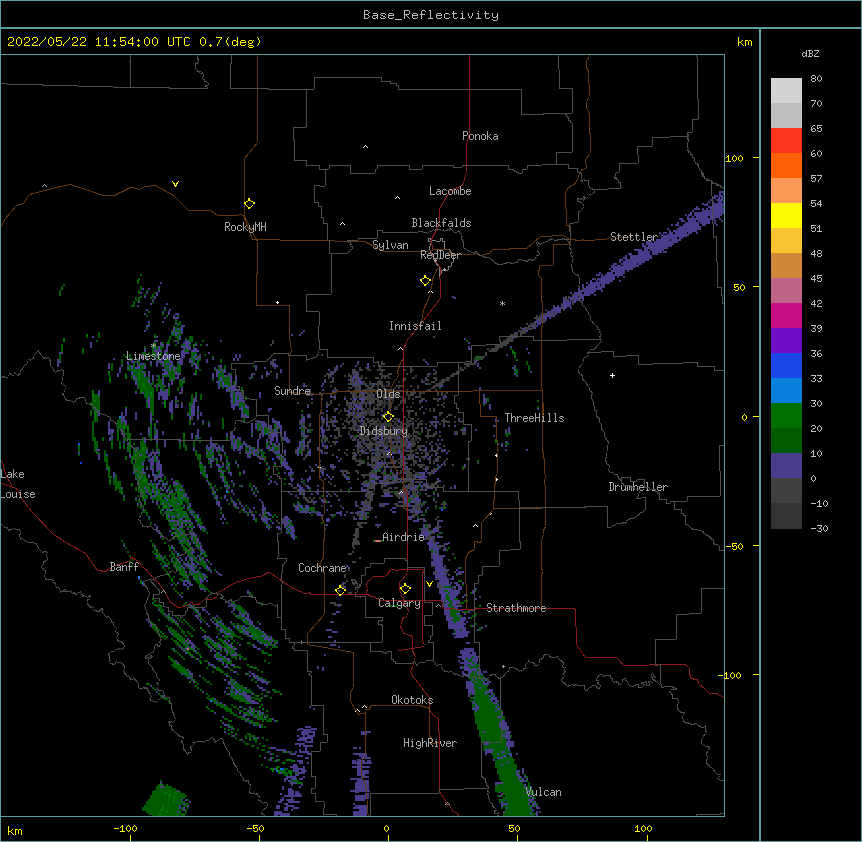The image size is (862, 842).
Task: Select the Vulcan label
Action: (544, 792)
